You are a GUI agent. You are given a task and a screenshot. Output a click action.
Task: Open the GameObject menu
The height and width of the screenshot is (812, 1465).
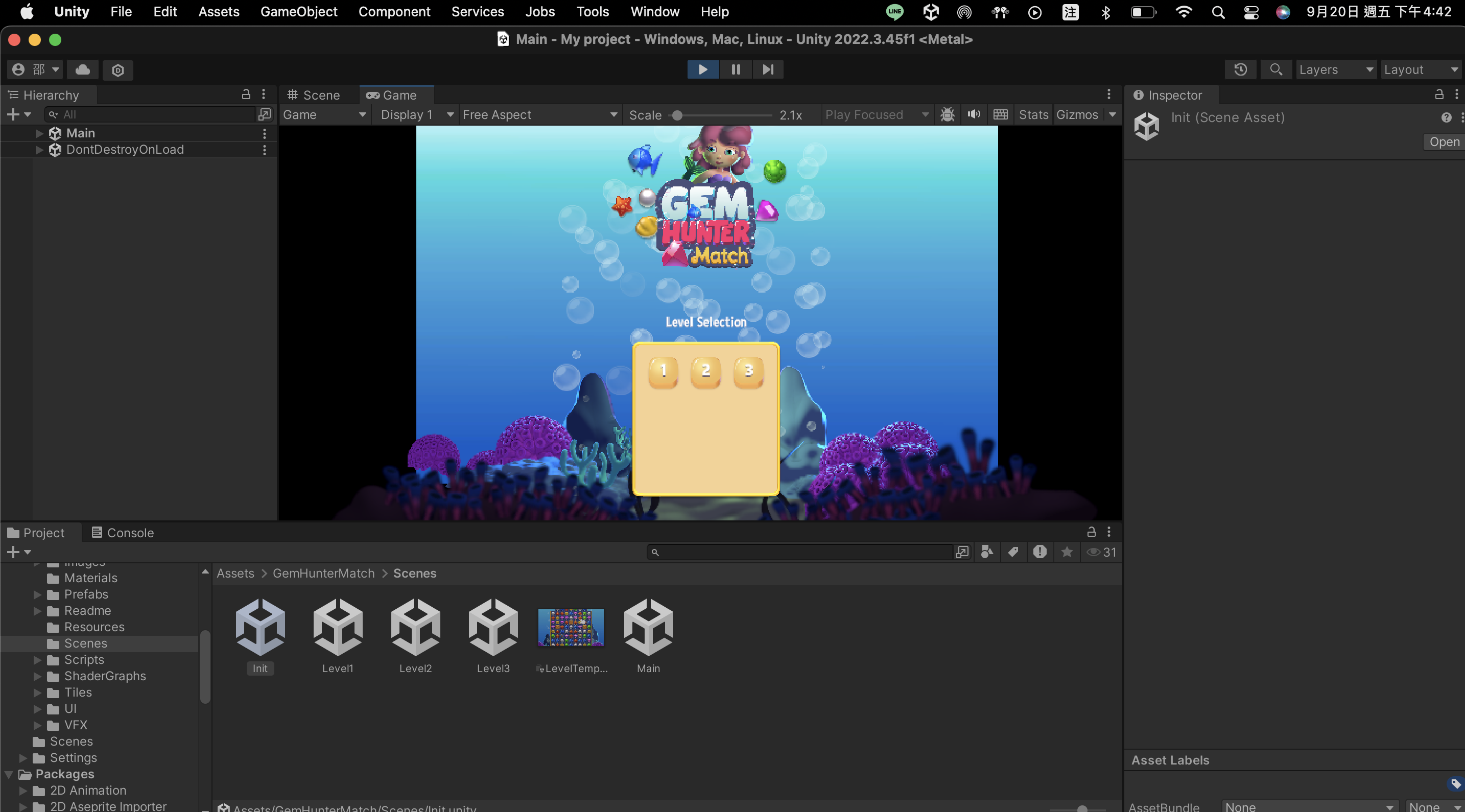click(299, 11)
